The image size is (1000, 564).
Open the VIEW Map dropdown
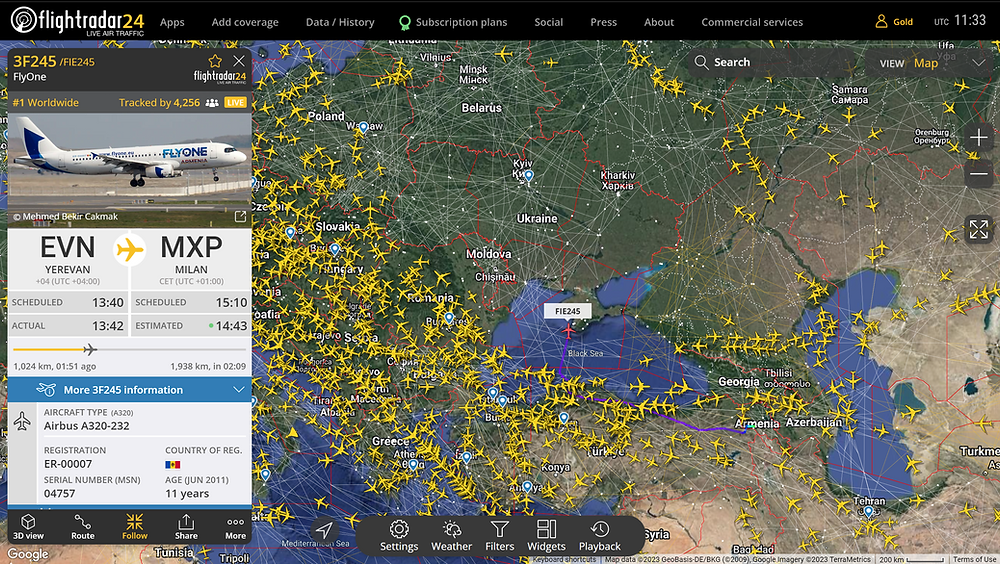tap(932, 63)
